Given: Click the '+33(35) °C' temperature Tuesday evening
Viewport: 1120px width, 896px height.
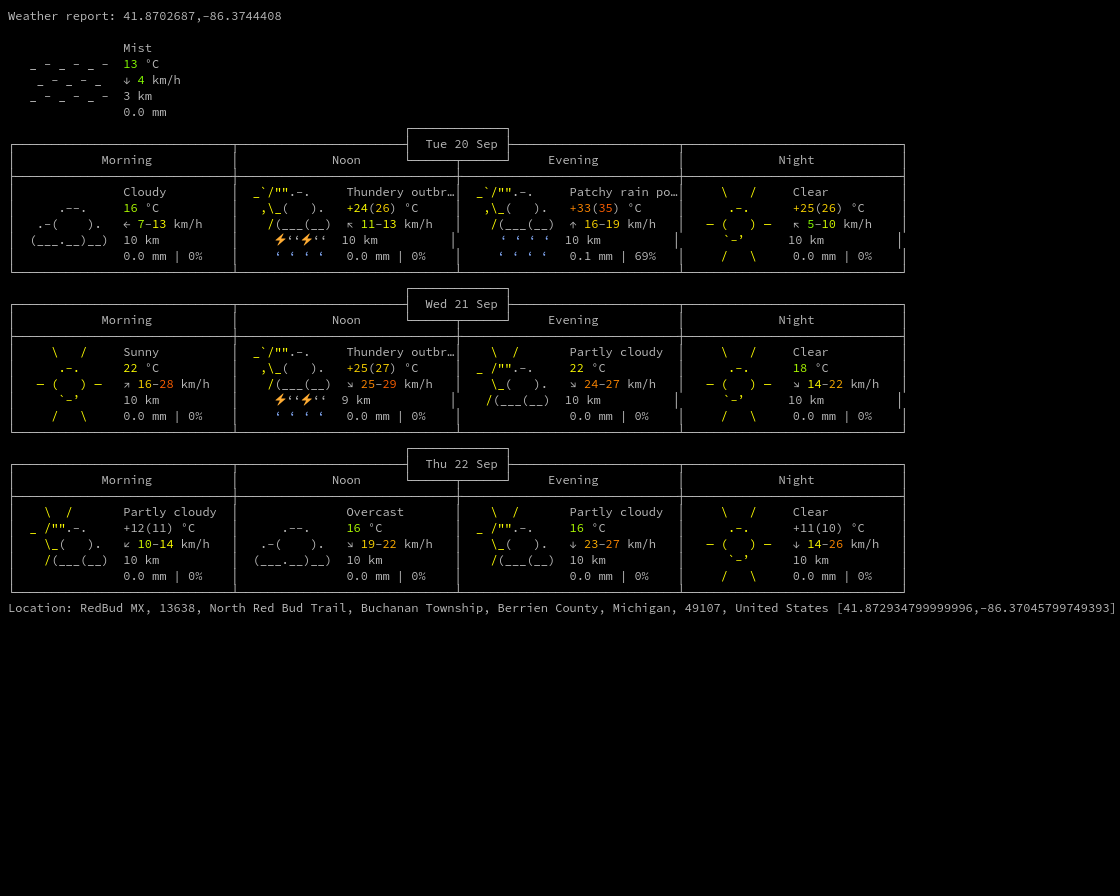Looking at the screenshot, I should tap(605, 209).
